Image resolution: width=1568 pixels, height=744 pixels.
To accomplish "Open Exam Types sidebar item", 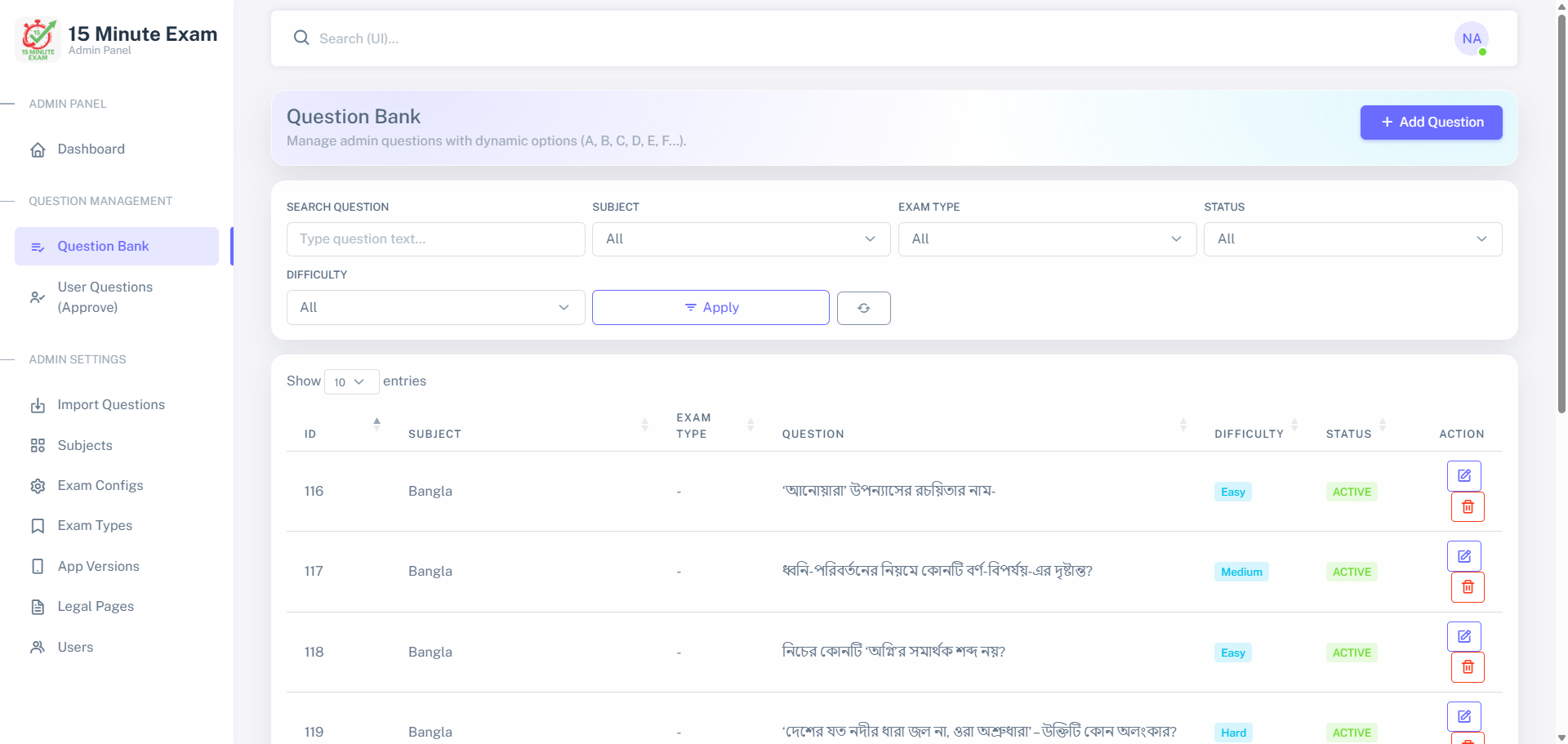I will point(117,526).
